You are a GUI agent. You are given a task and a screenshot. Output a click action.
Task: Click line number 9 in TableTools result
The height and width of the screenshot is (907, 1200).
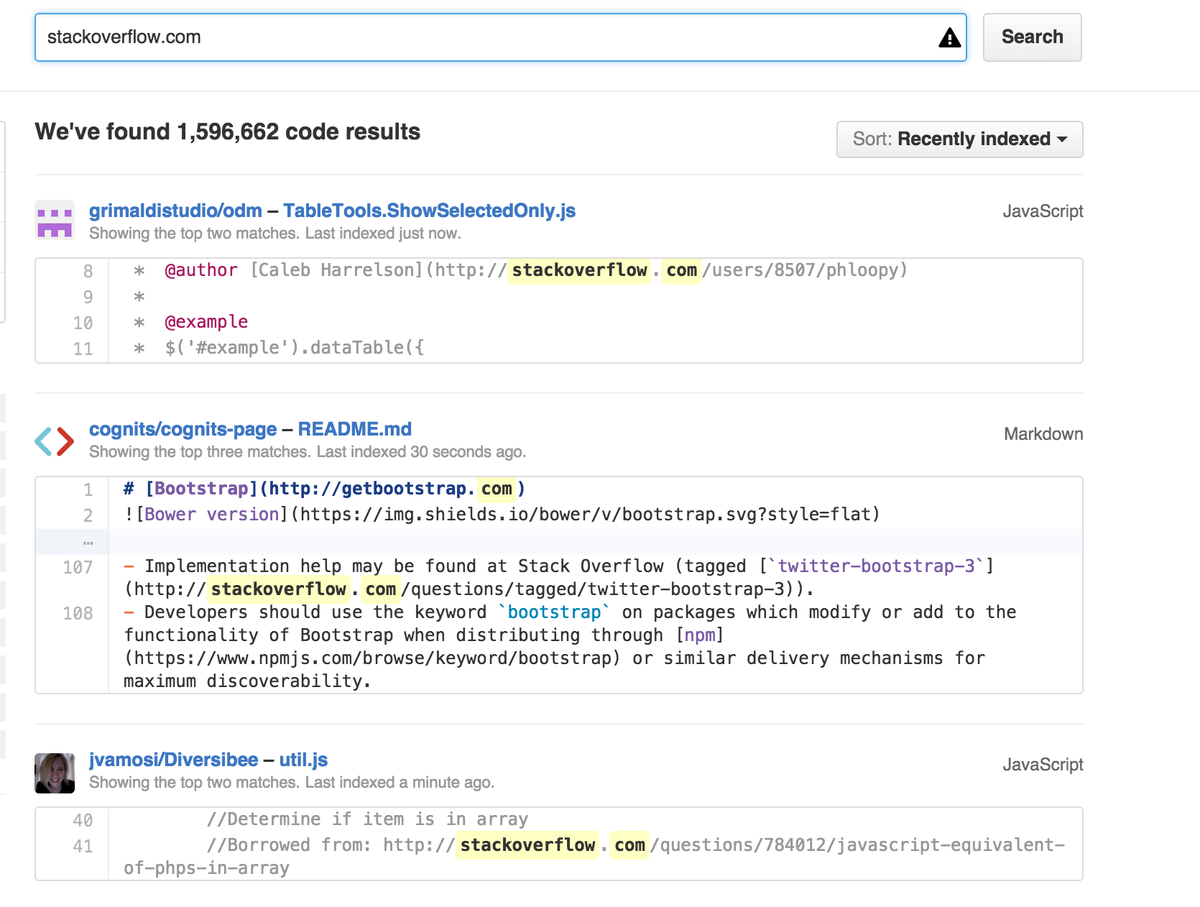pyautogui.click(x=88, y=297)
